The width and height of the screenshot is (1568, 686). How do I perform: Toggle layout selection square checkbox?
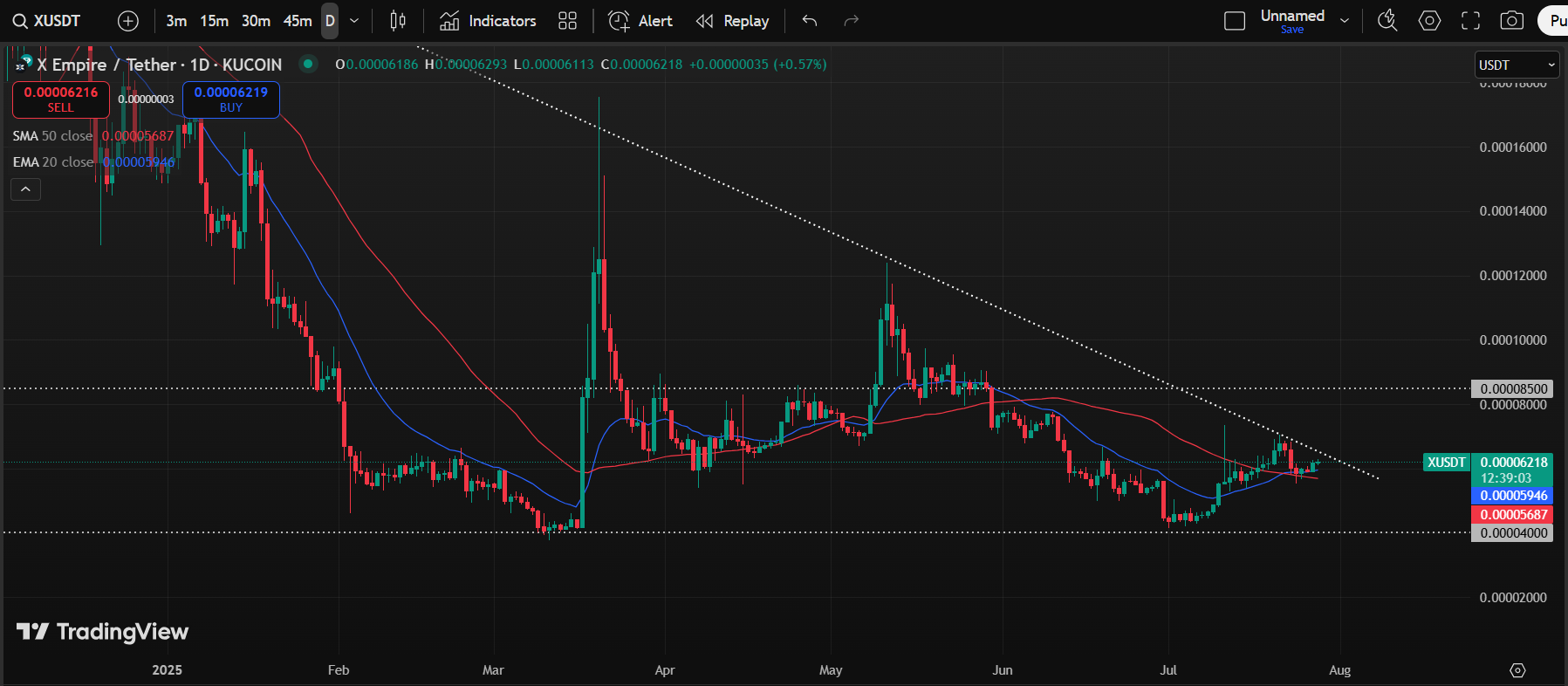click(x=1235, y=21)
